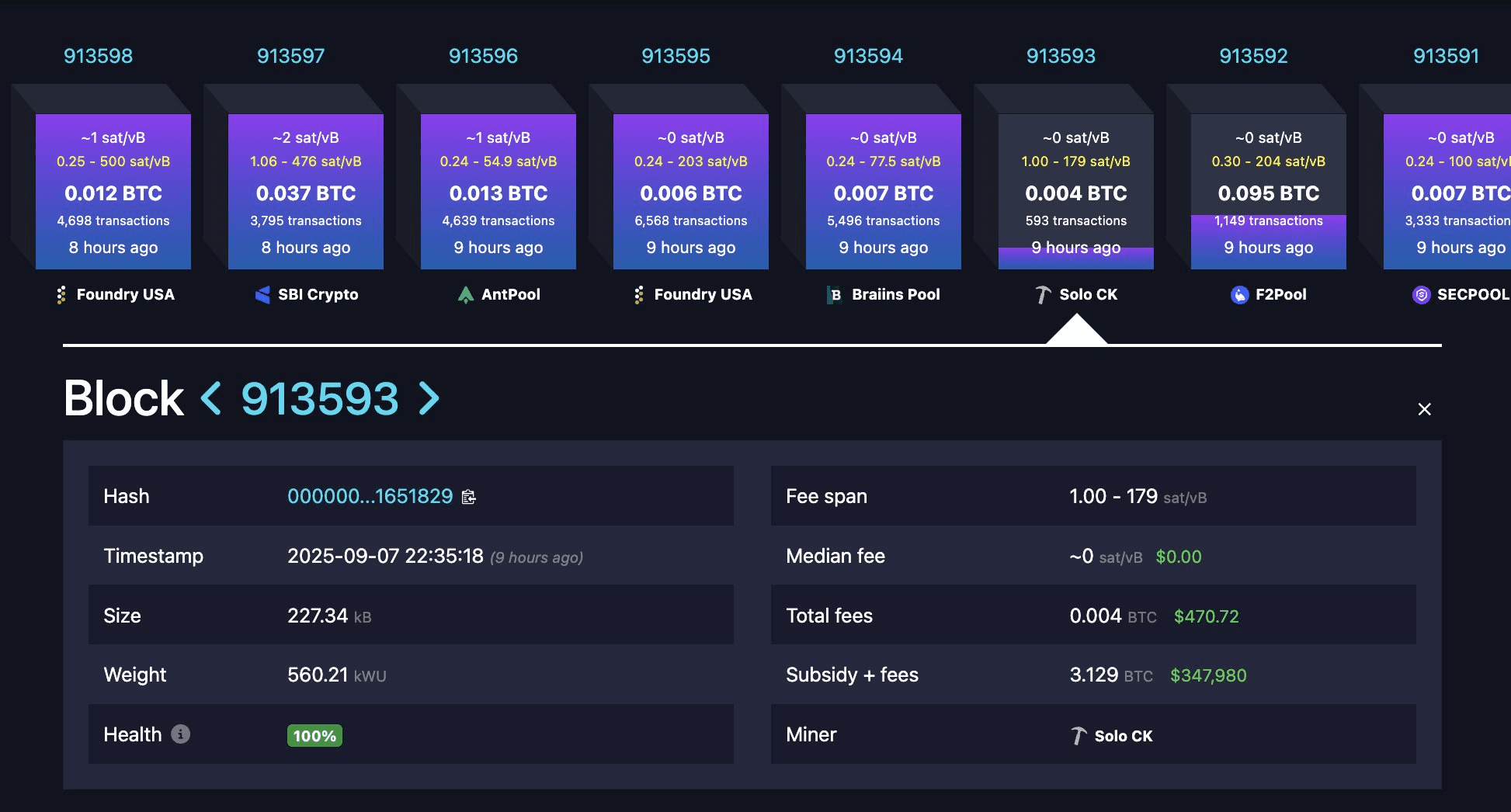Open Foundry USA pool under block 913595

[x=703, y=295]
